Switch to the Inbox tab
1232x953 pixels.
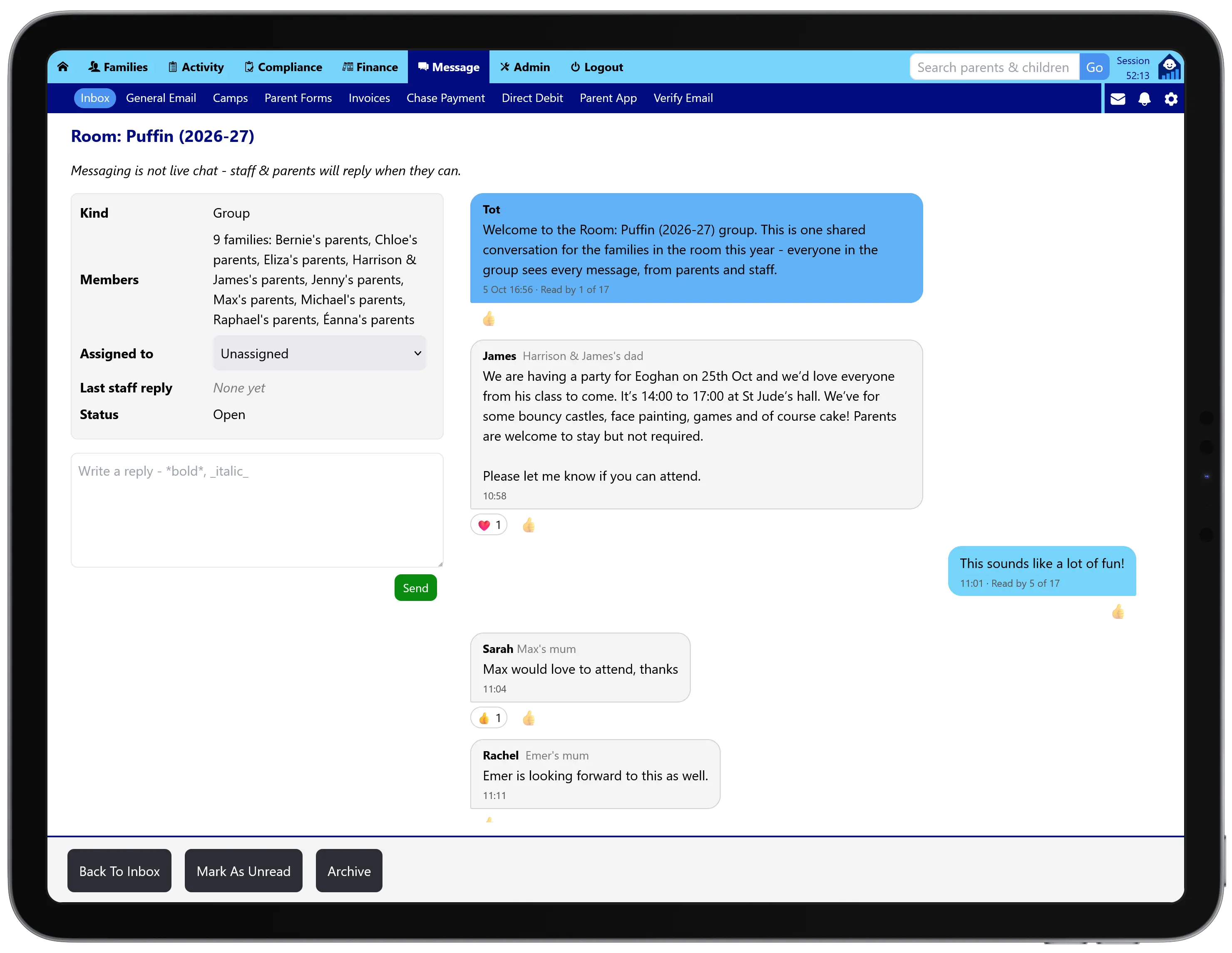click(95, 98)
